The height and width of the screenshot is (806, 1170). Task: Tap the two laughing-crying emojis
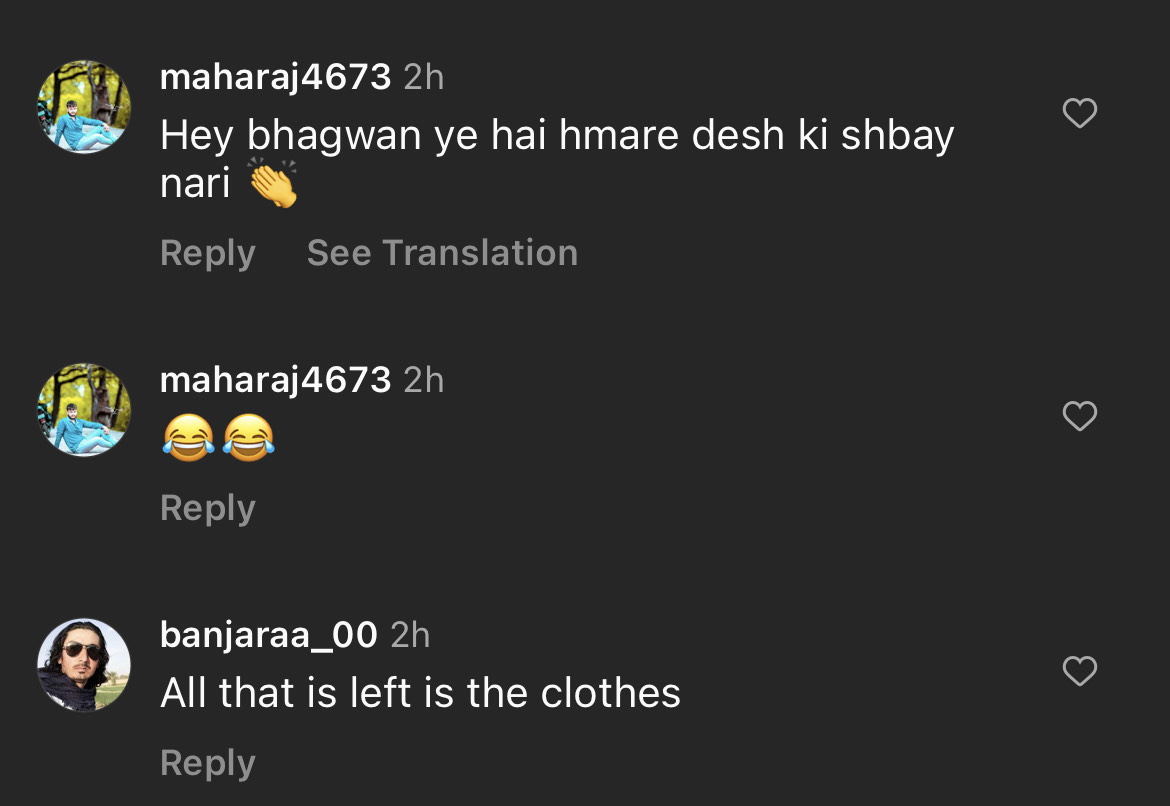point(218,438)
